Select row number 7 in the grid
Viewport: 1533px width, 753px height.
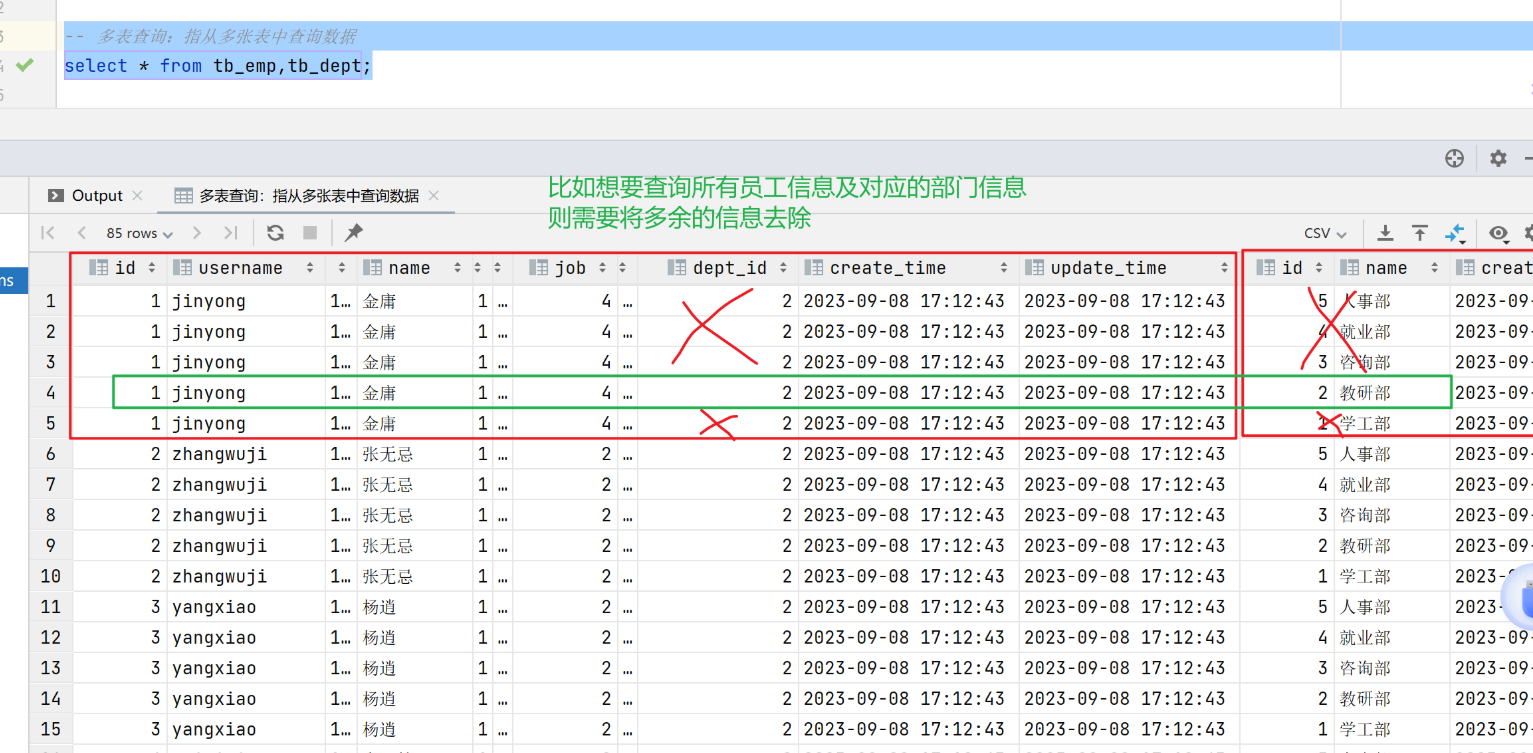click(x=51, y=485)
